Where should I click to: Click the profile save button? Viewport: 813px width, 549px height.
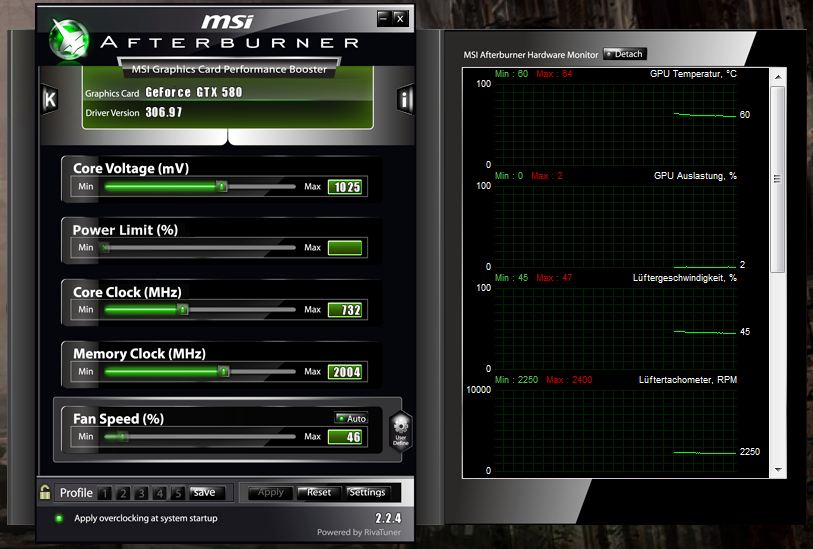(206, 492)
